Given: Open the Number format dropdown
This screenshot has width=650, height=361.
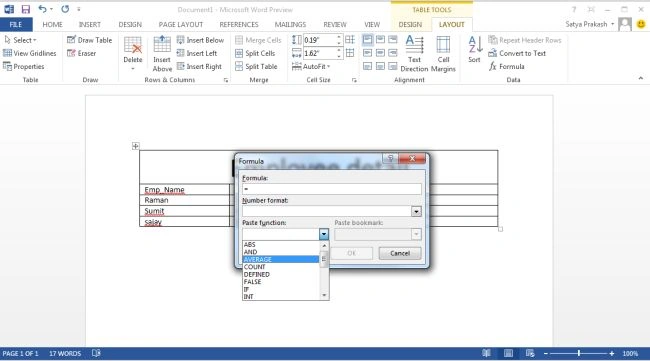Looking at the screenshot, I should 416,211.
